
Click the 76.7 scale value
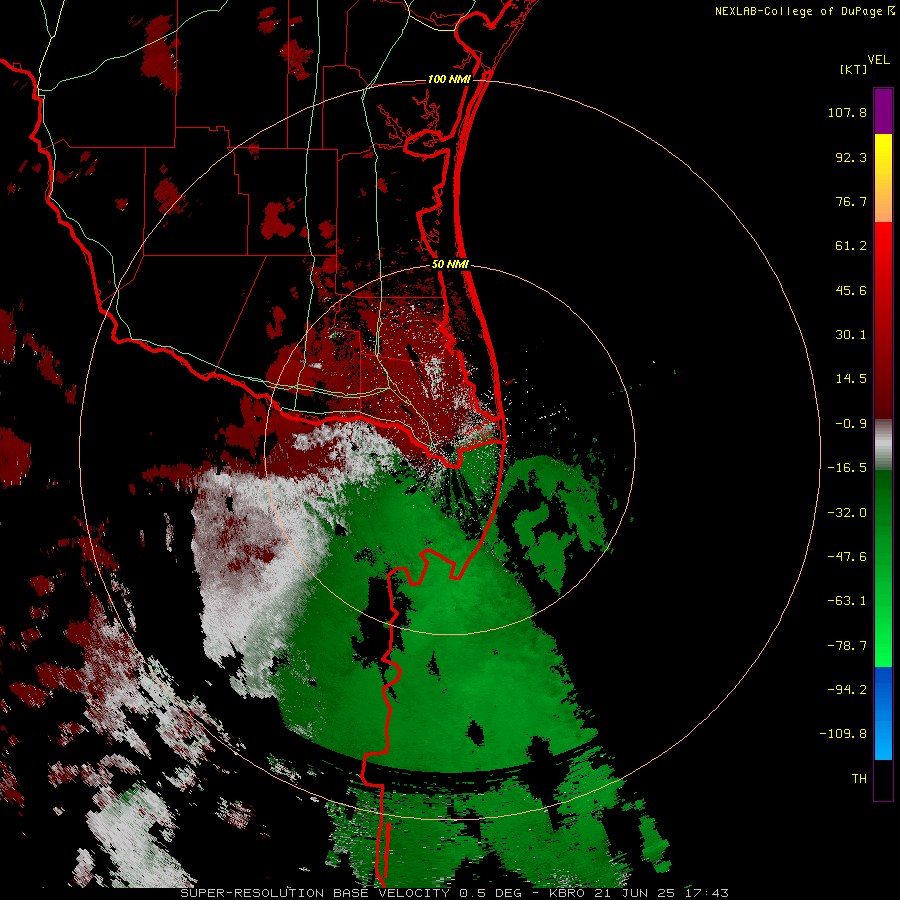pos(851,201)
